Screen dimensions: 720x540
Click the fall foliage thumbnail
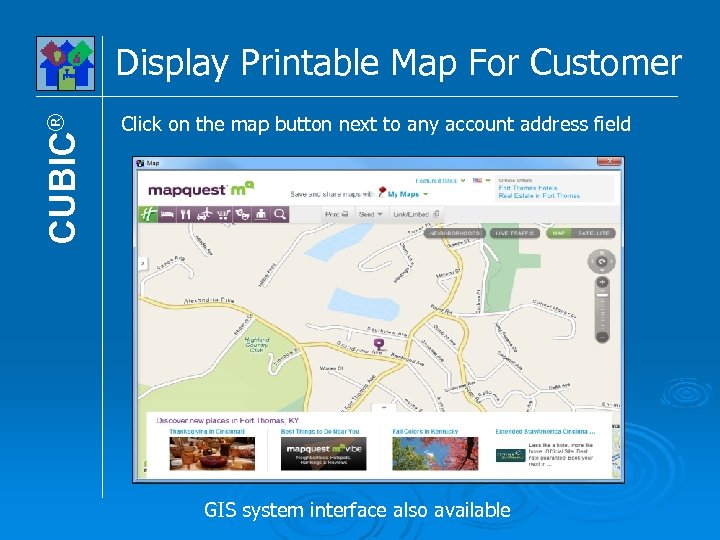point(435,454)
